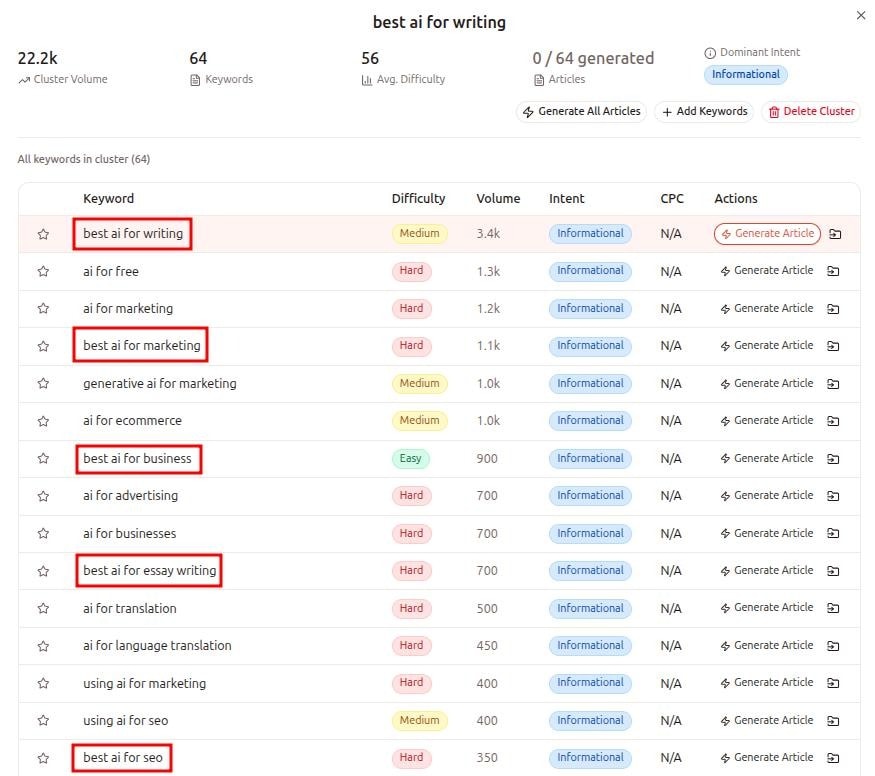Generate Article for 'best ai for marketing'

tap(767, 346)
